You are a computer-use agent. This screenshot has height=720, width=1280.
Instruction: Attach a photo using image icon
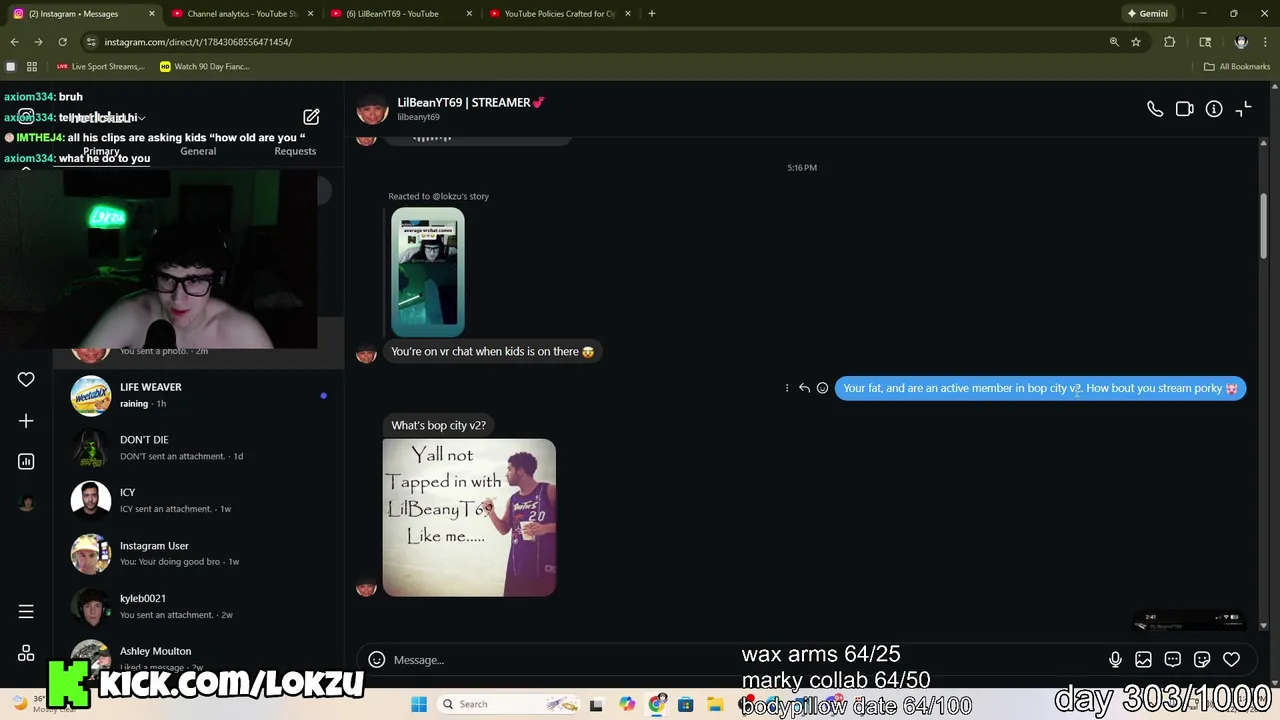pyautogui.click(x=1144, y=660)
